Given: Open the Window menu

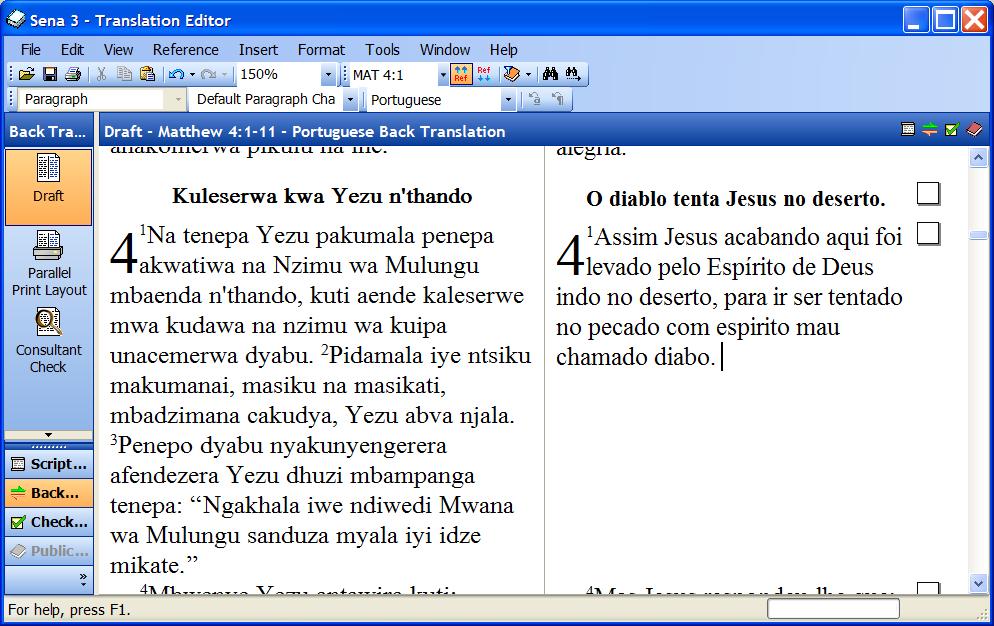Looking at the screenshot, I should coord(445,49).
